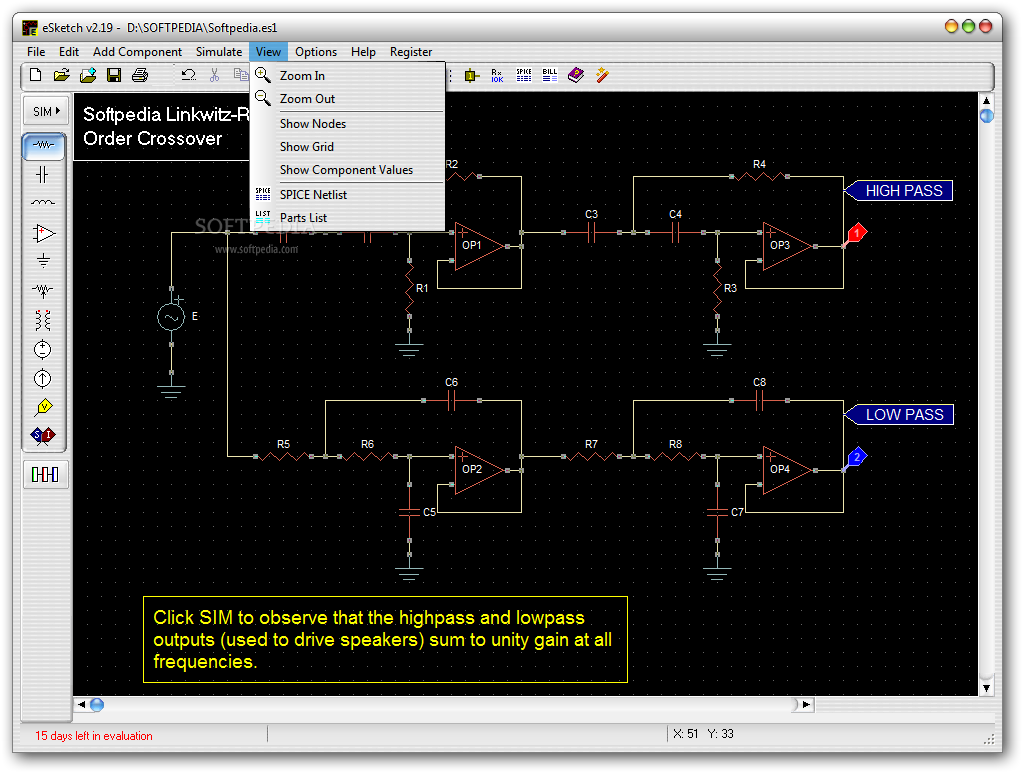Open the Edit menu
Screen dimensions: 1023x773
(x=69, y=52)
